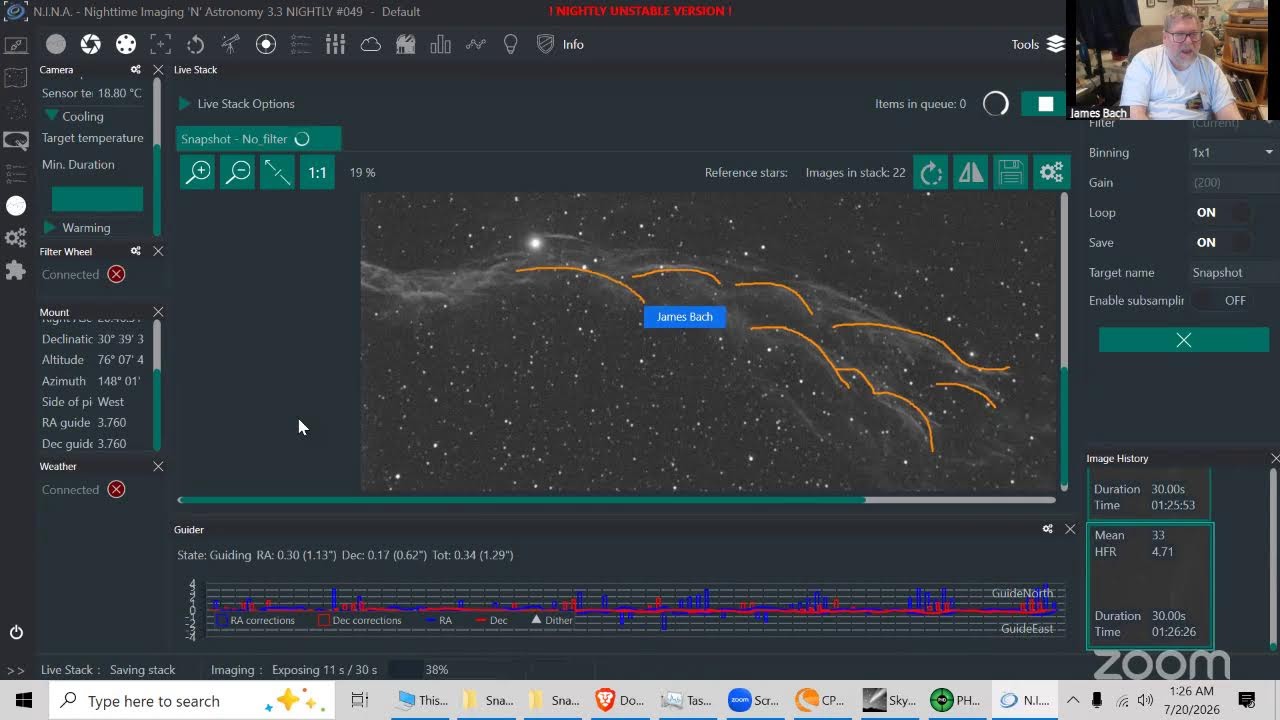Open the Filter Wheel panel settings gears
1280x720 pixels.
(135, 251)
